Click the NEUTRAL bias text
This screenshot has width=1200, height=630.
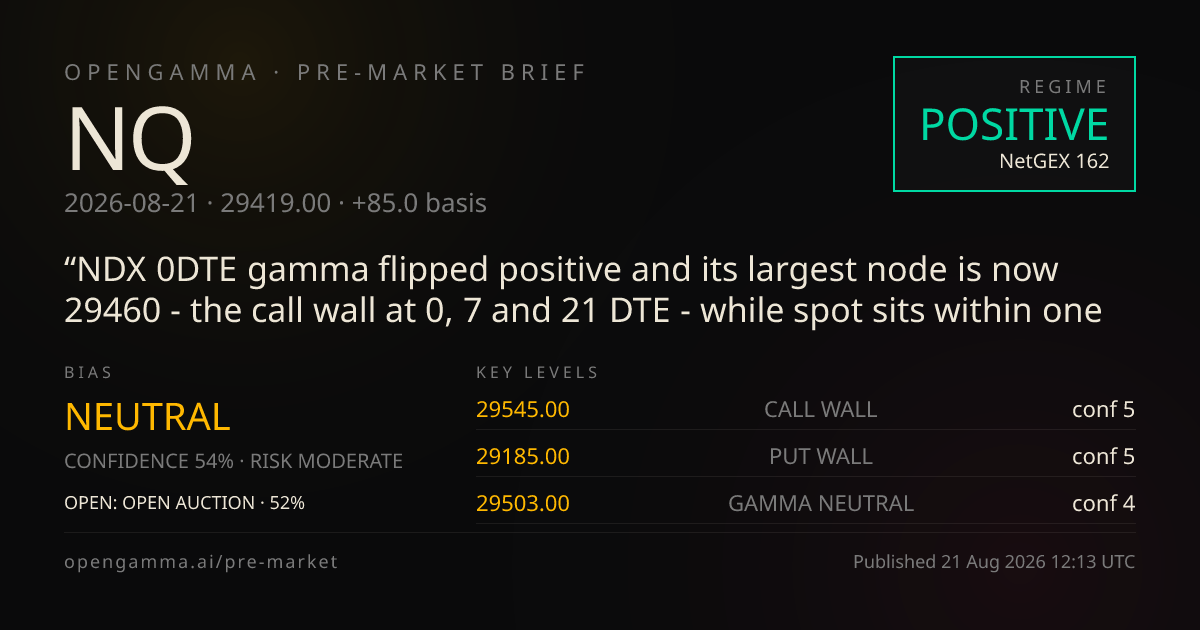click(x=148, y=416)
